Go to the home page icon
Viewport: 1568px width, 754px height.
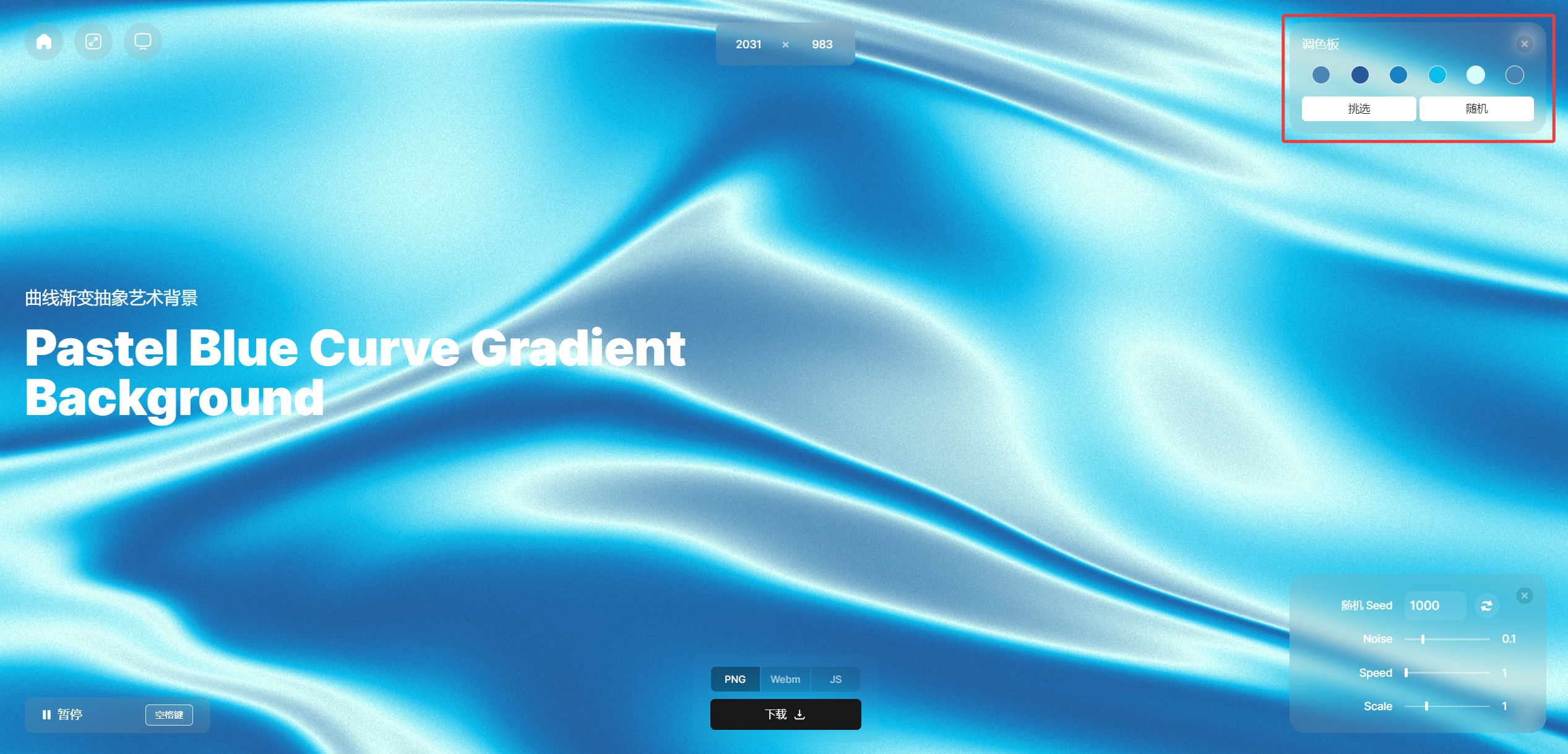pos(44,42)
